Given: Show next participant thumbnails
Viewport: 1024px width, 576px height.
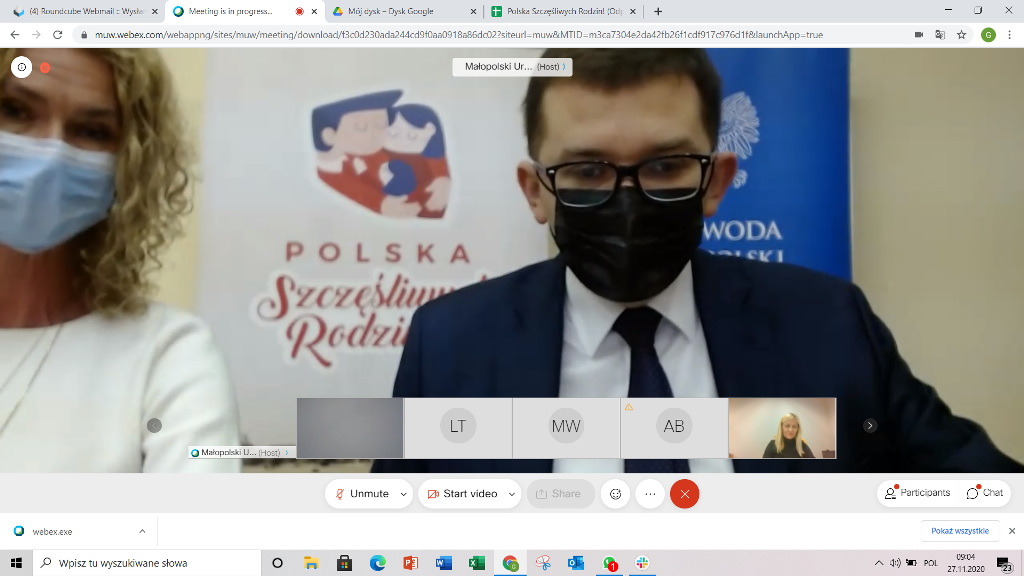Looking at the screenshot, I should click(x=870, y=426).
